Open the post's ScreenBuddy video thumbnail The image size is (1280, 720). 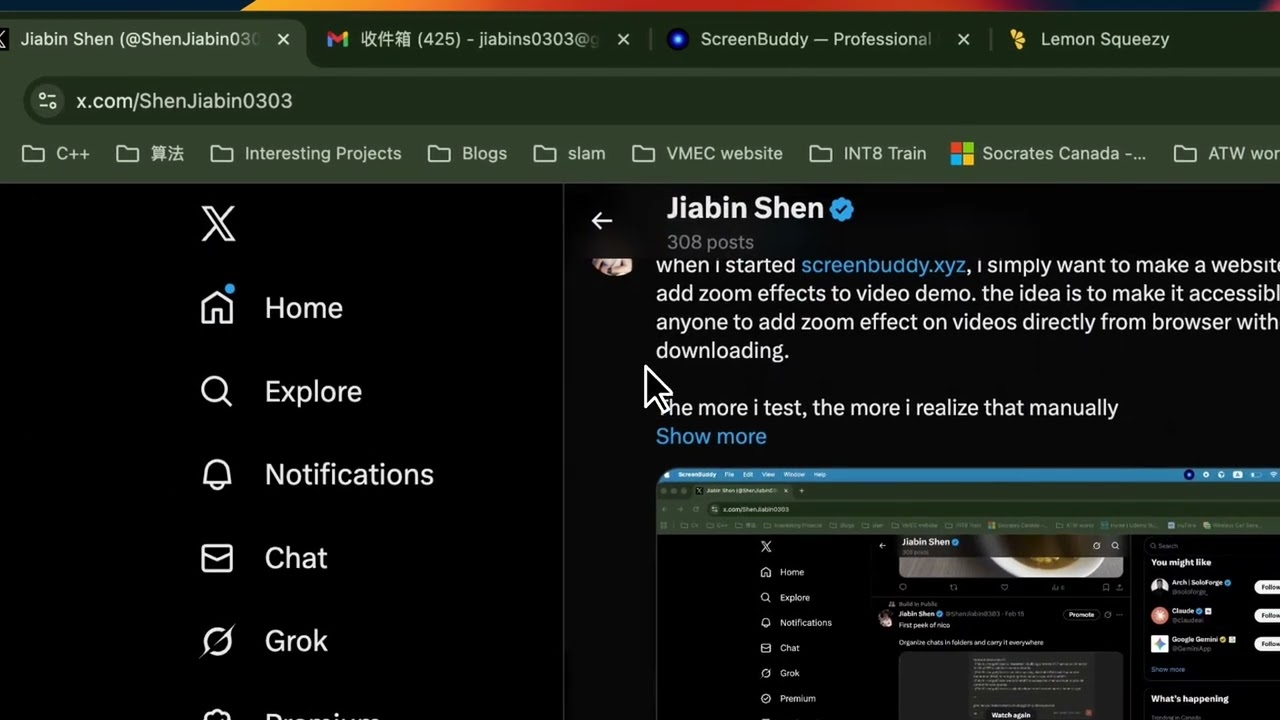[x=968, y=594]
